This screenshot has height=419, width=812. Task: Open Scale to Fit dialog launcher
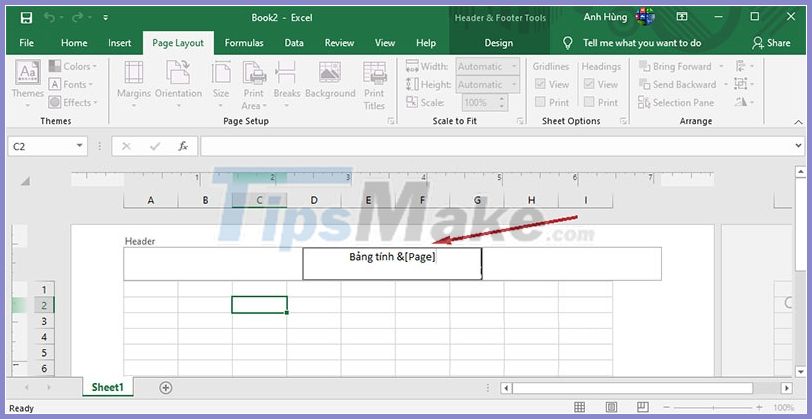[x=519, y=121]
